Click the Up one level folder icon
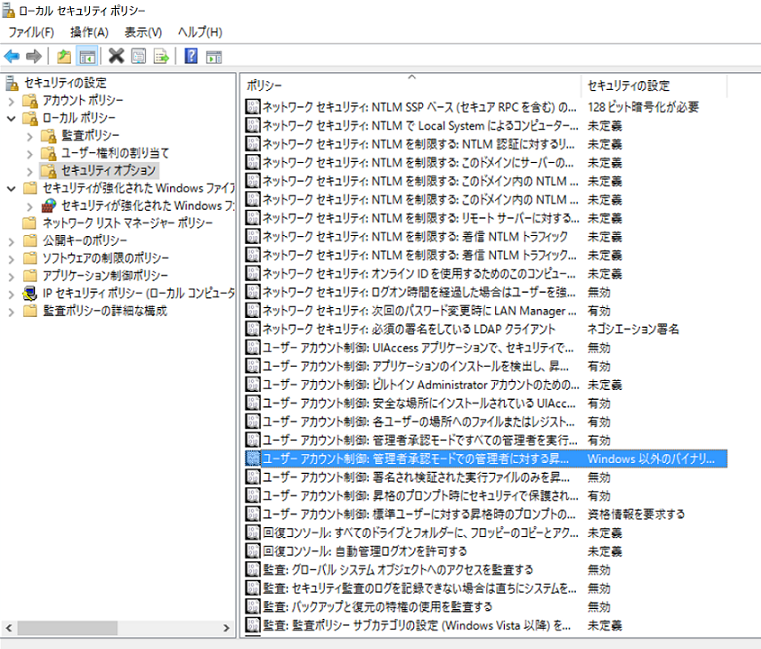Image resolution: width=761 pixels, height=649 pixels. click(64, 56)
